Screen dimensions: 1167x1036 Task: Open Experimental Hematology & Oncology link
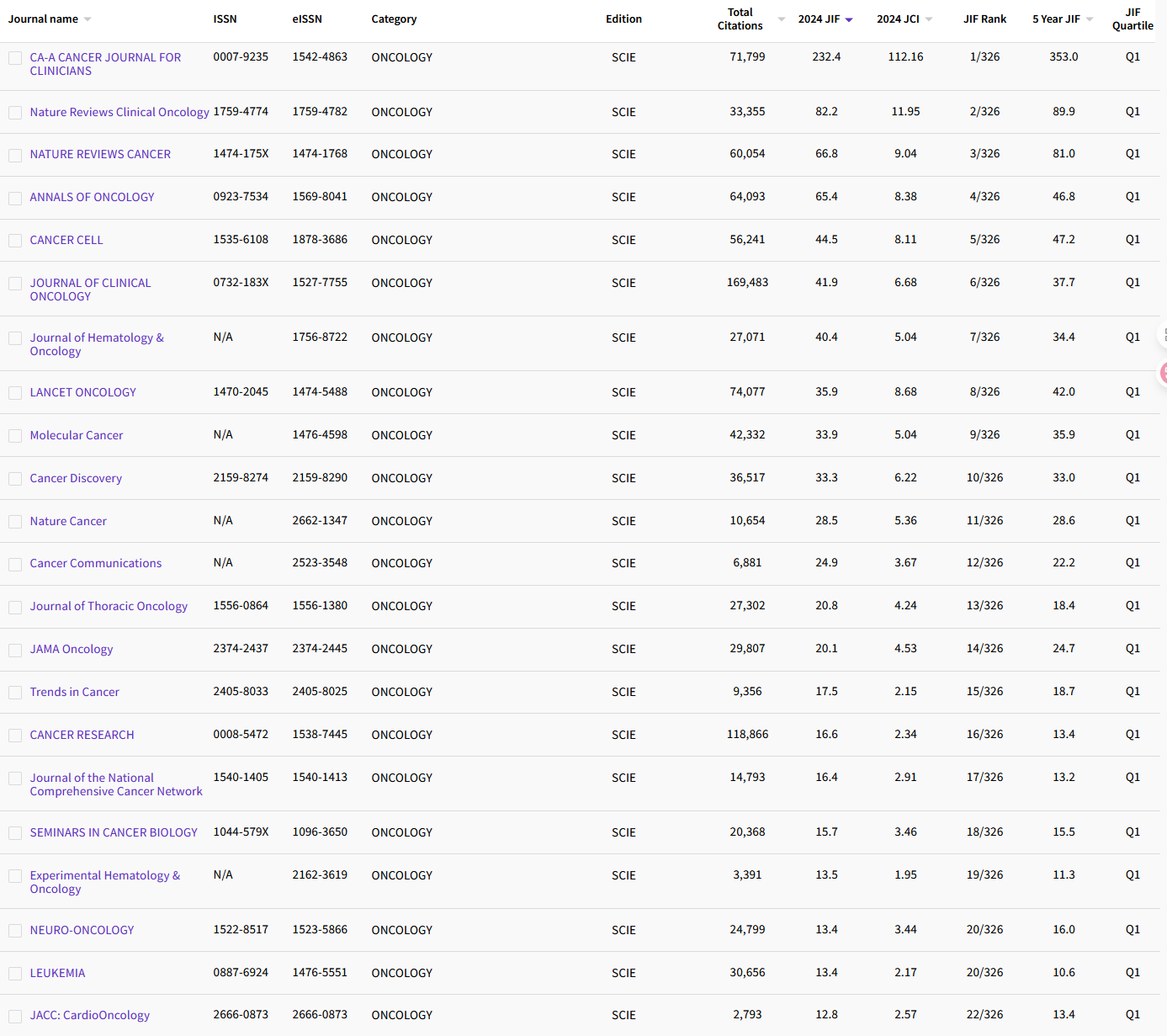(105, 882)
